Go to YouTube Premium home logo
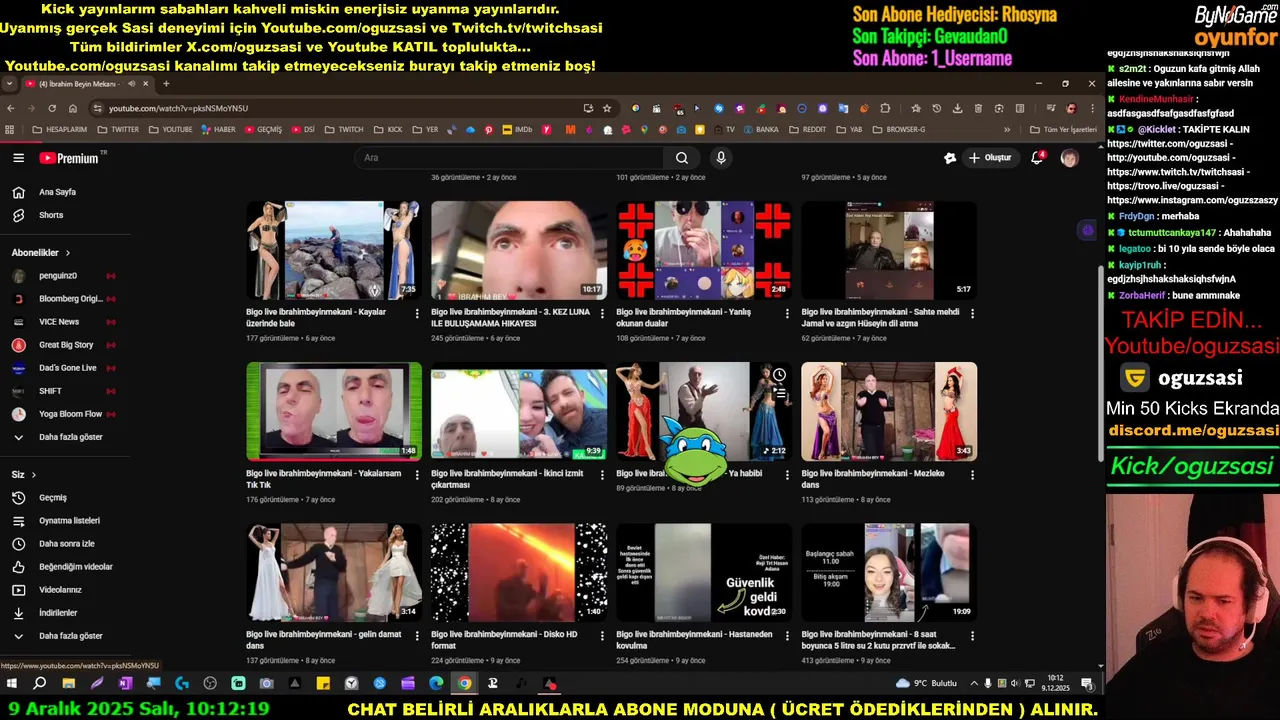Screen dimensions: 1280x720 coord(69,158)
